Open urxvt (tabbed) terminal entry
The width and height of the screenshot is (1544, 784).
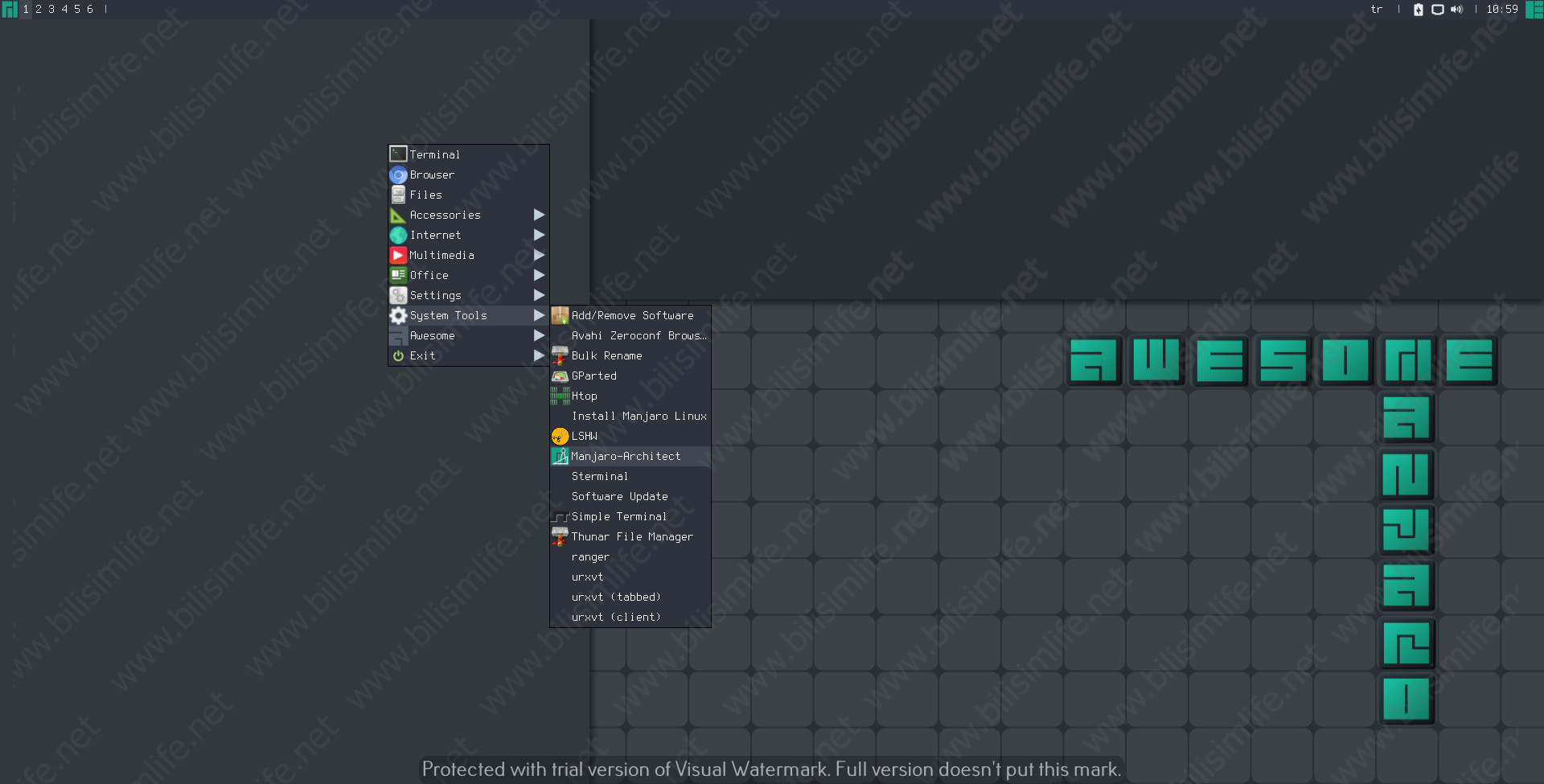630,597
